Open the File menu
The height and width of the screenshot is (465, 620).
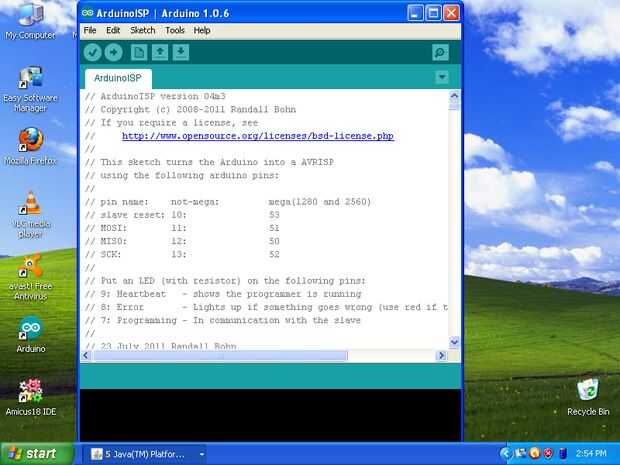(90, 30)
